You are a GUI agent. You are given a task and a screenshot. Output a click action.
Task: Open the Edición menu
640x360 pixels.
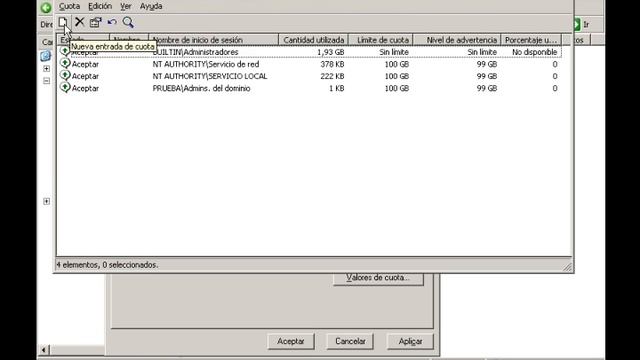[100, 6]
